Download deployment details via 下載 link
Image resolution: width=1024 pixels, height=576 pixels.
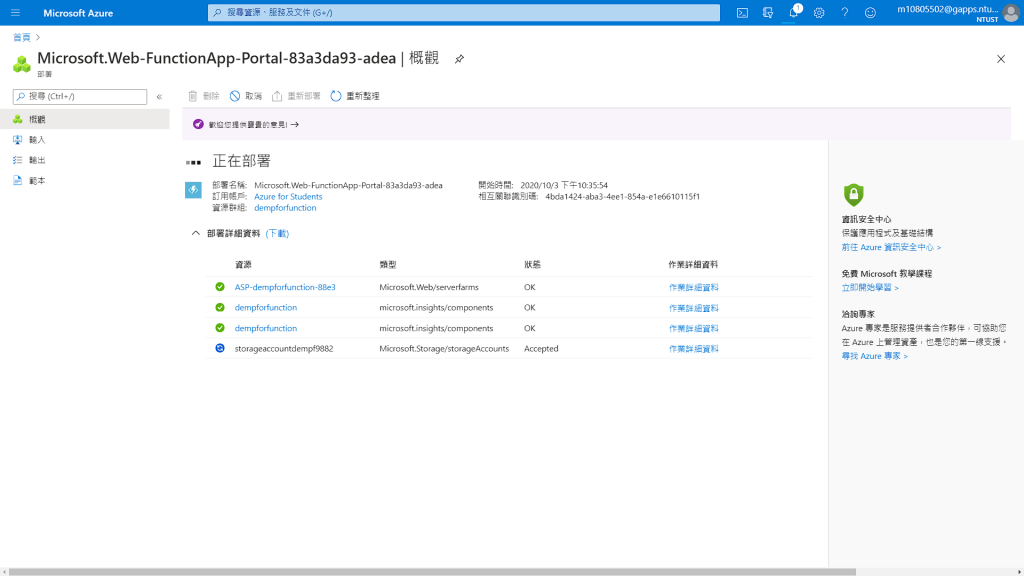tap(277, 233)
